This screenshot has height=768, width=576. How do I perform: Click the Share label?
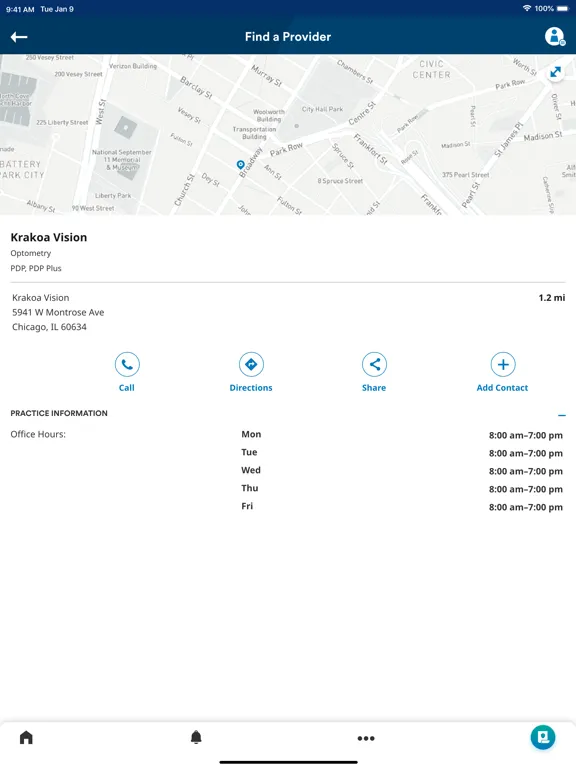(374, 387)
